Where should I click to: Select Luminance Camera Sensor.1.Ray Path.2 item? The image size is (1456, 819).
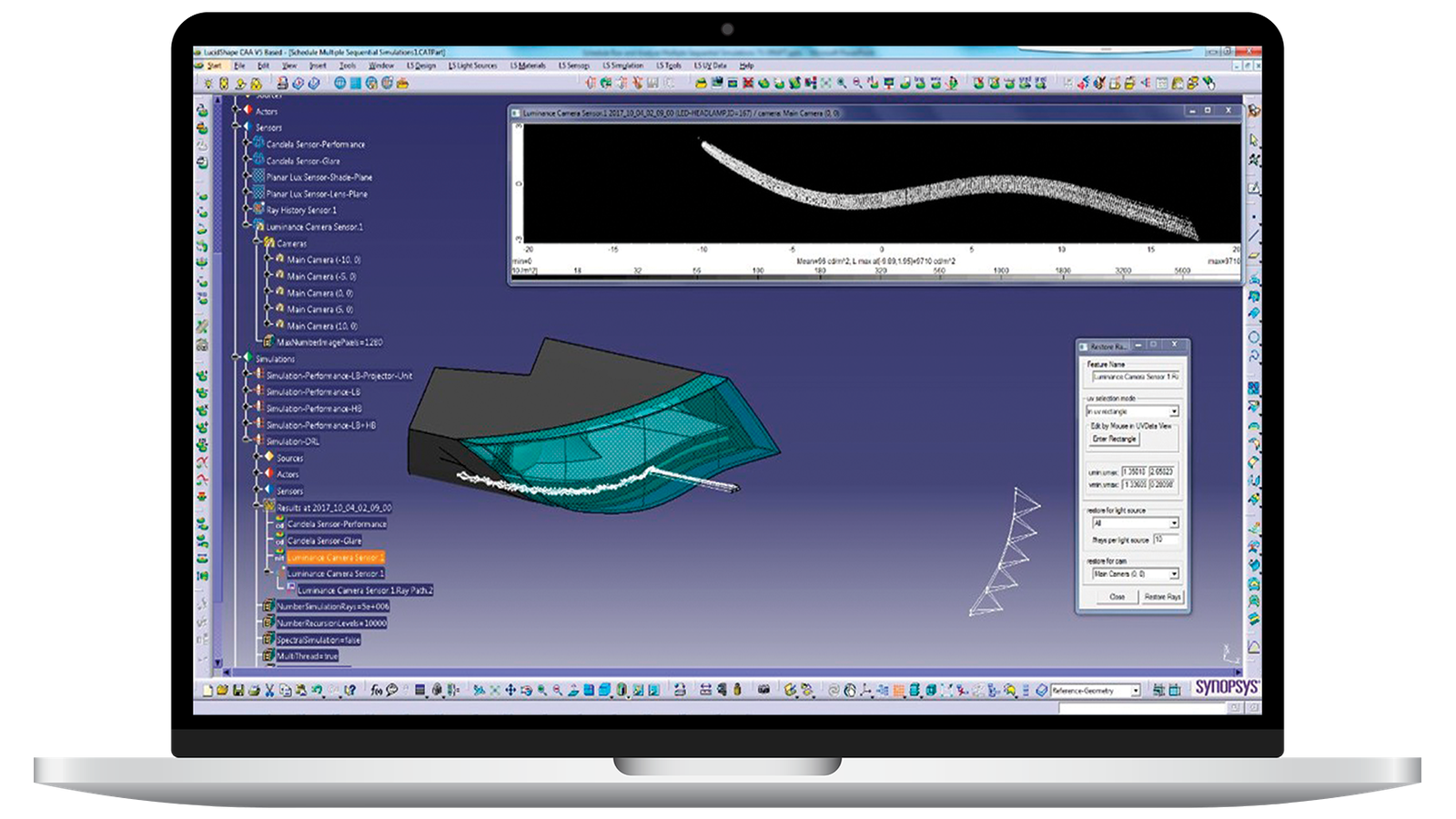[365, 591]
